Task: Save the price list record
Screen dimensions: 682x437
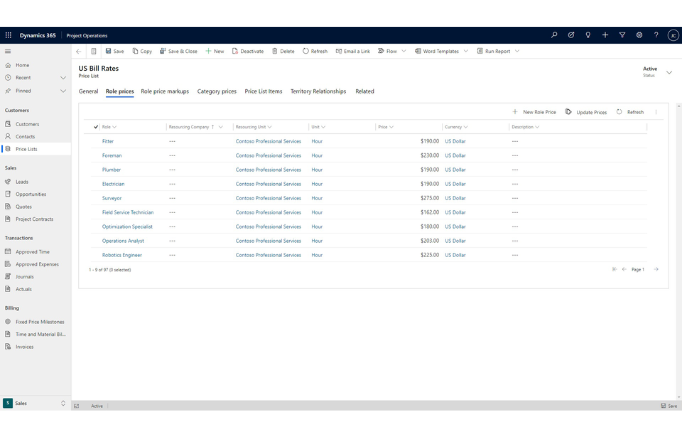Action: coord(115,51)
